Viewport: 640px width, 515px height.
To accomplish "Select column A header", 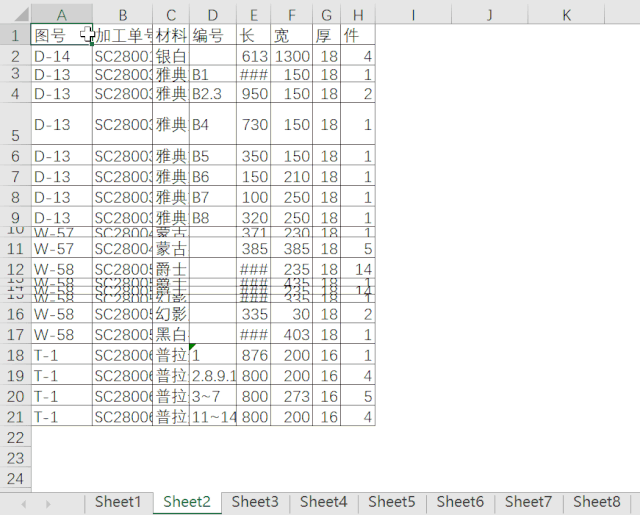I will pyautogui.click(x=62, y=15).
